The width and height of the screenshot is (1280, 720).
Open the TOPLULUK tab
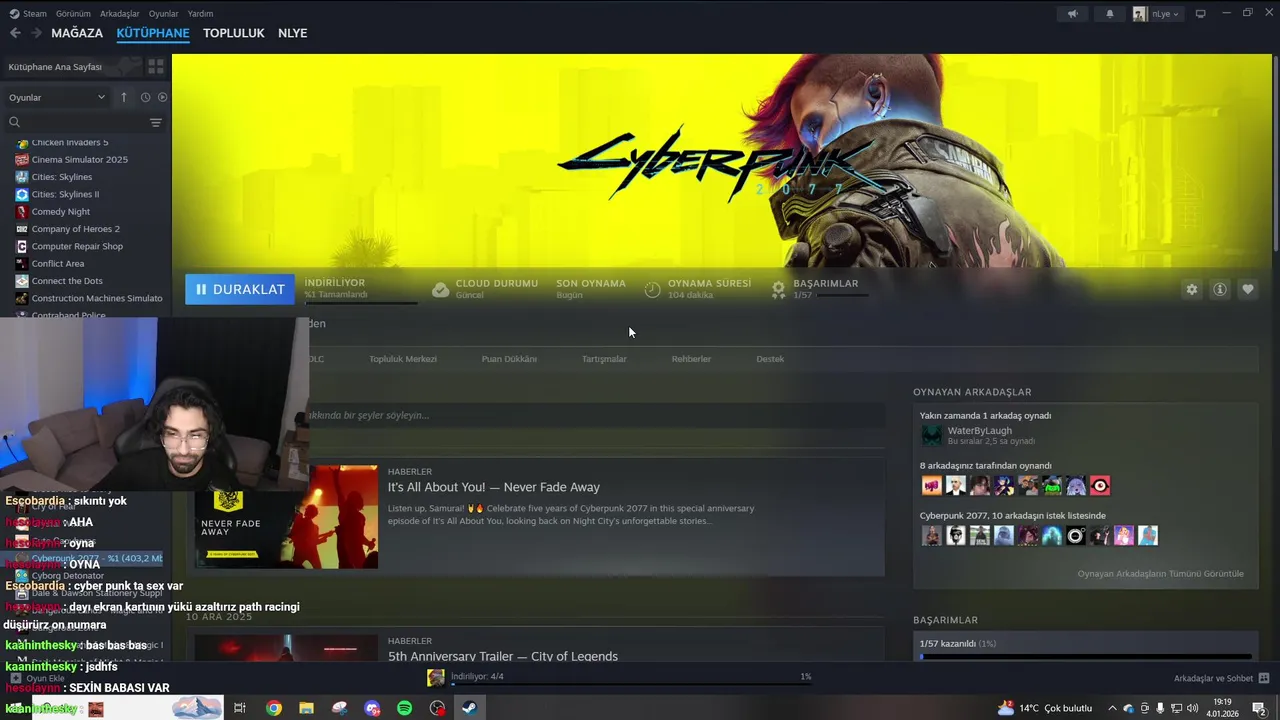tap(233, 33)
